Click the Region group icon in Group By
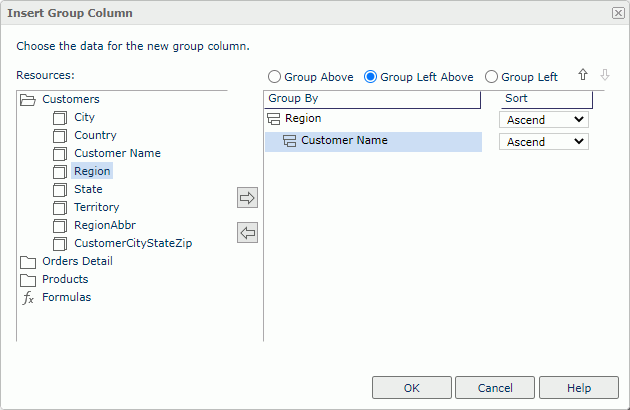 pos(274,119)
